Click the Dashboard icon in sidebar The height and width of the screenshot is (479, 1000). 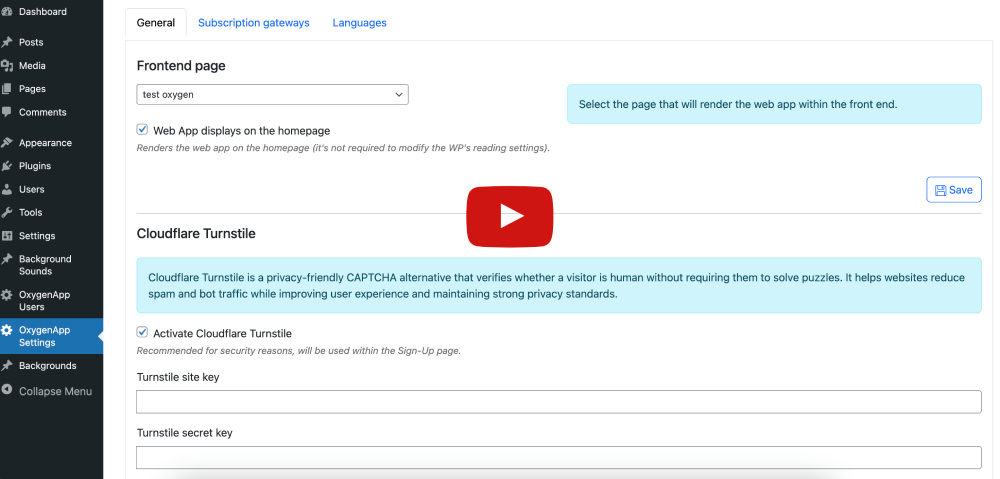click(7, 12)
